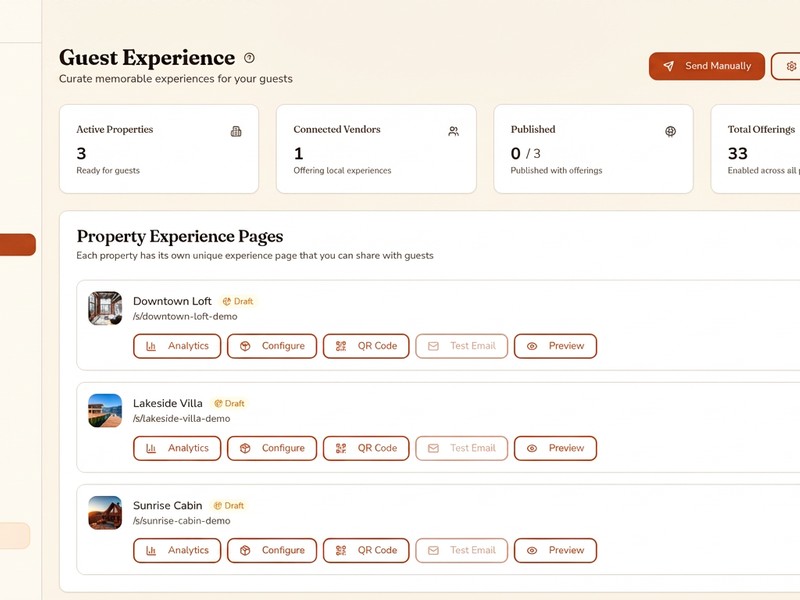The height and width of the screenshot is (600, 800).
Task: Configure the Lakeside Villa property
Action: coord(271,448)
